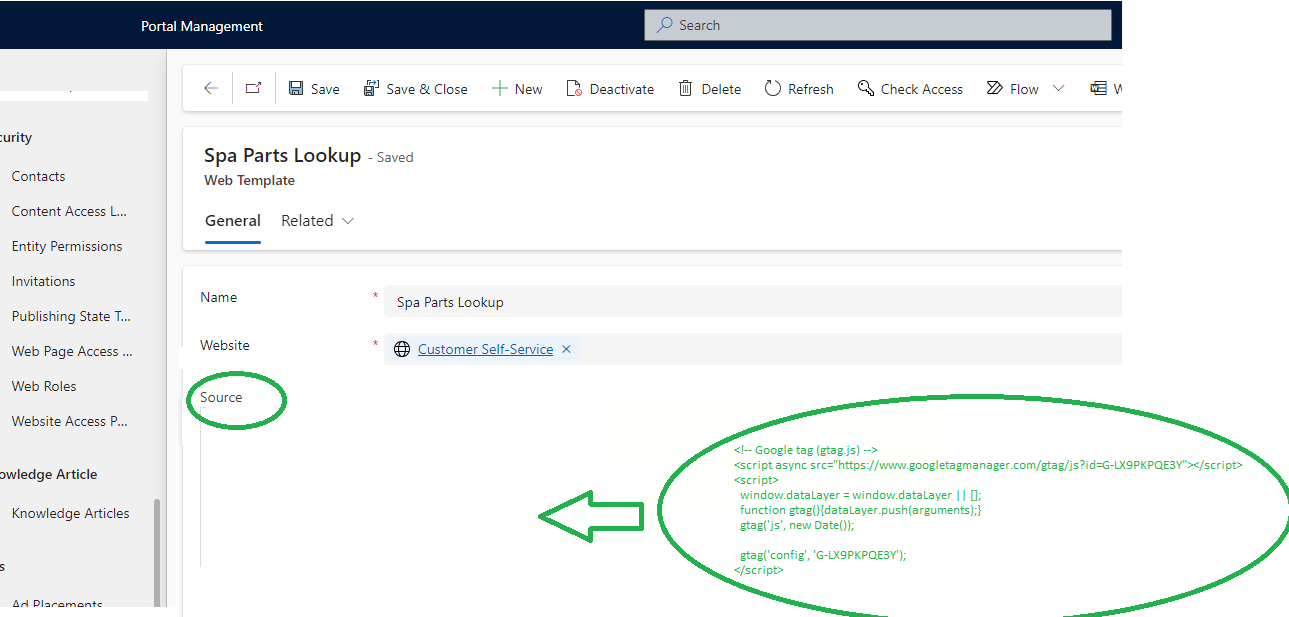The image size is (1289, 617).
Task: Remove Customer Self-Service from Website field
Action: click(x=566, y=349)
